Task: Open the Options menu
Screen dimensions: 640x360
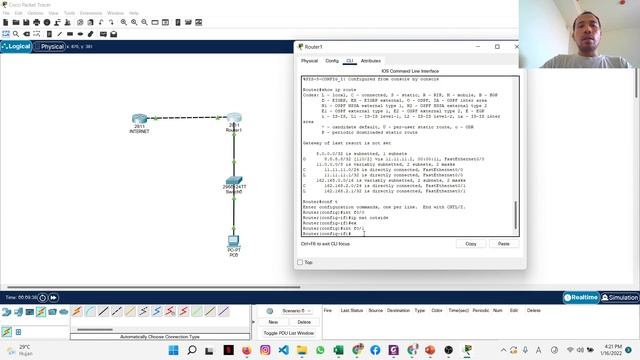Action: coord(36,13)
